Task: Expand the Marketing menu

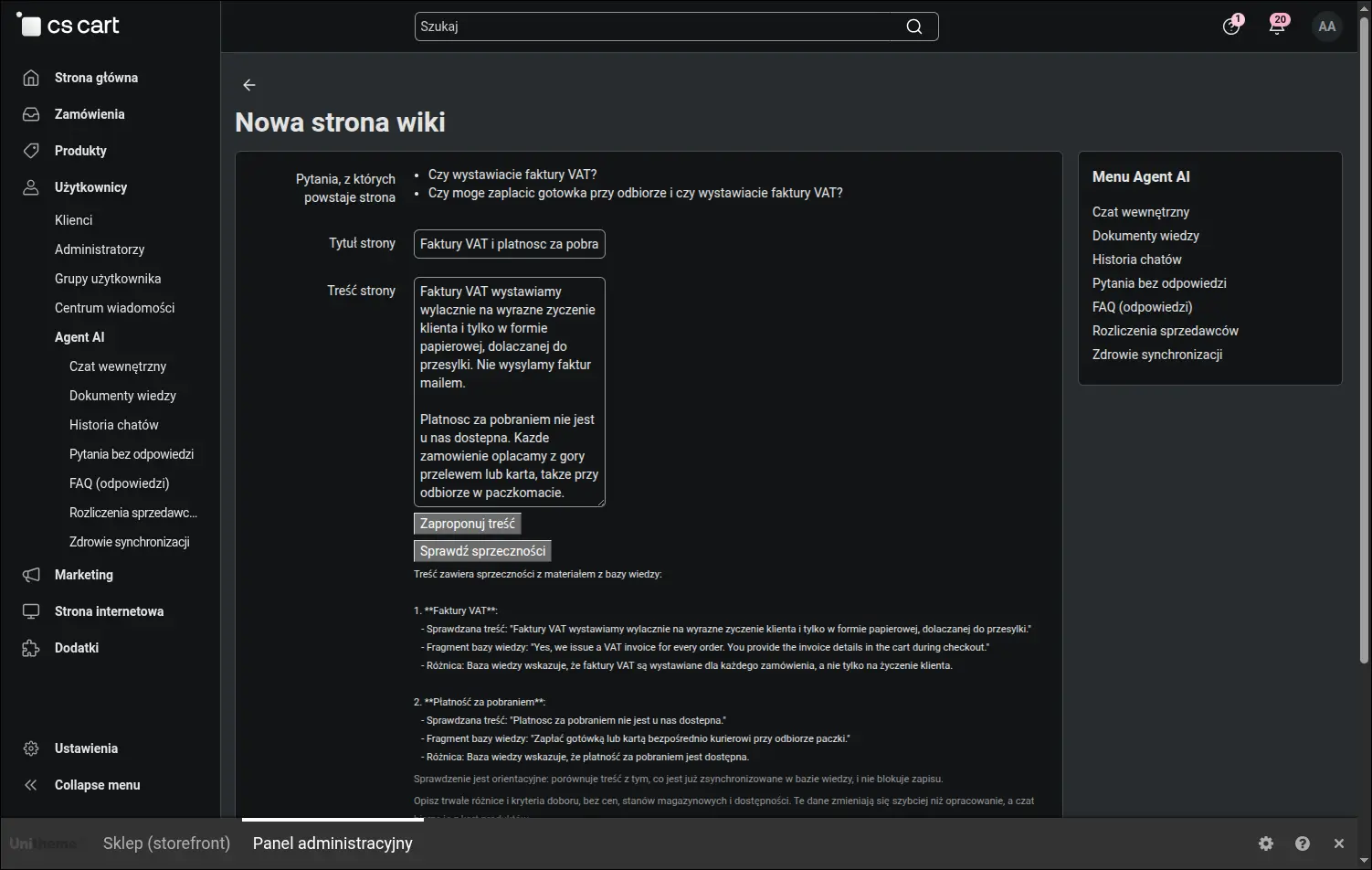Action: (84, 575)
